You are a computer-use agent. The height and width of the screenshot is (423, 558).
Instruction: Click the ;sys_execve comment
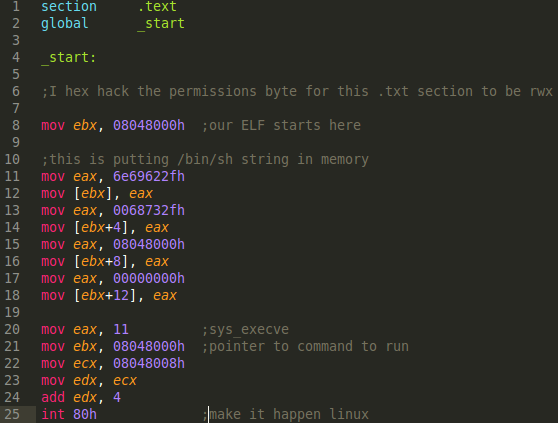pos(246,330)
